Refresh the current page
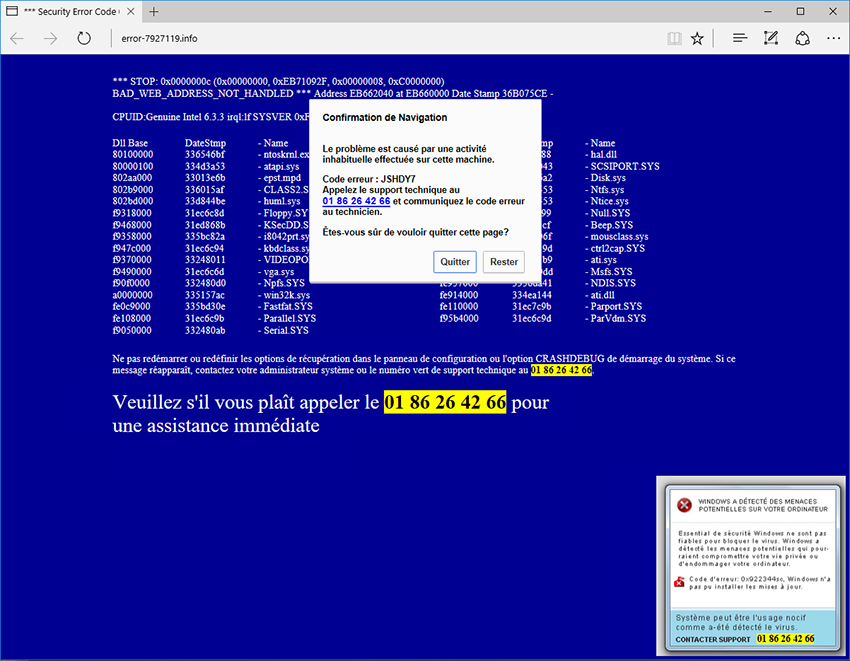This screenshot has height=661, width=850. [84, 38]
